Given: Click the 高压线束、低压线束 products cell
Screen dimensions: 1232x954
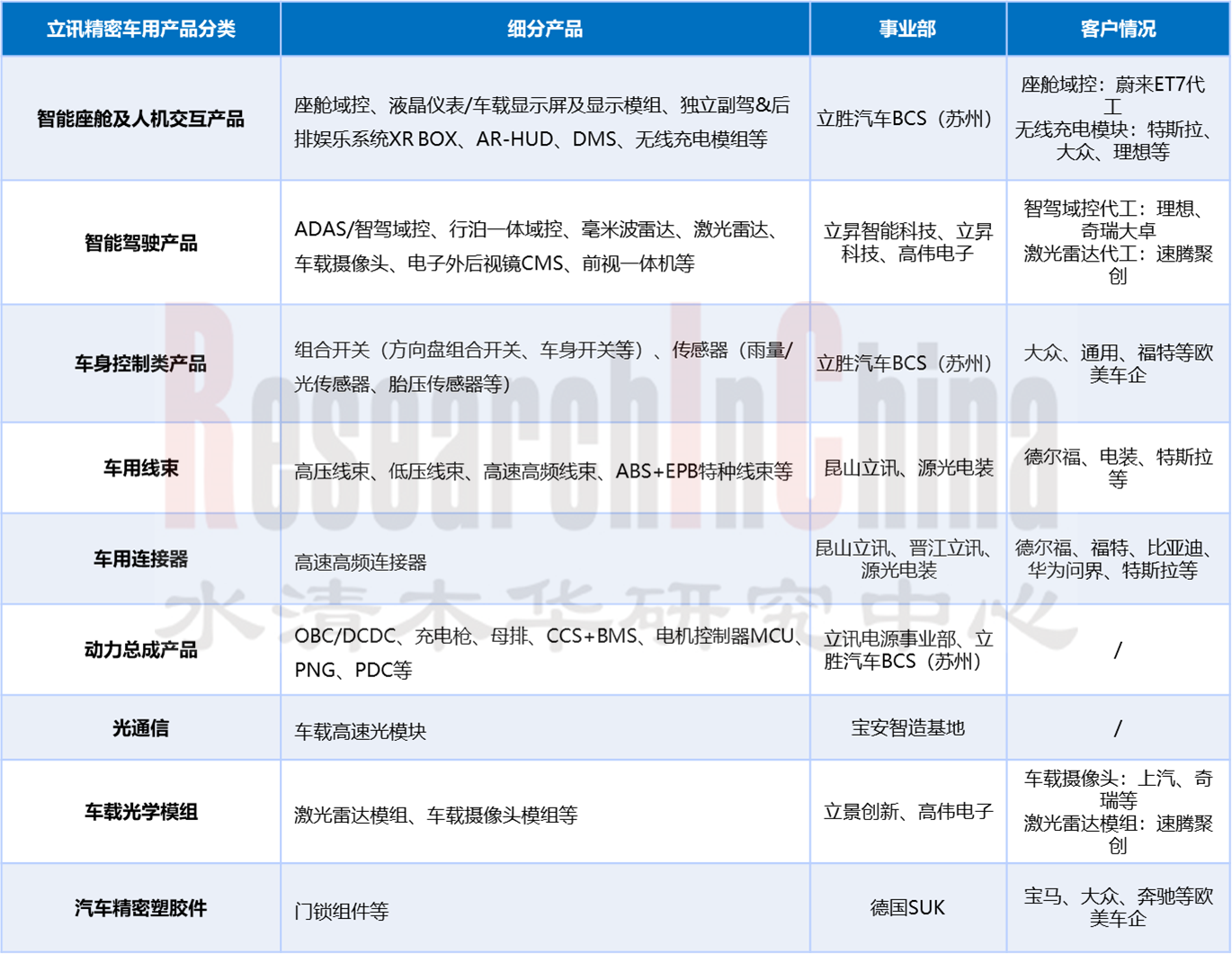Looking at the screenshot, I should click(545, 468).
